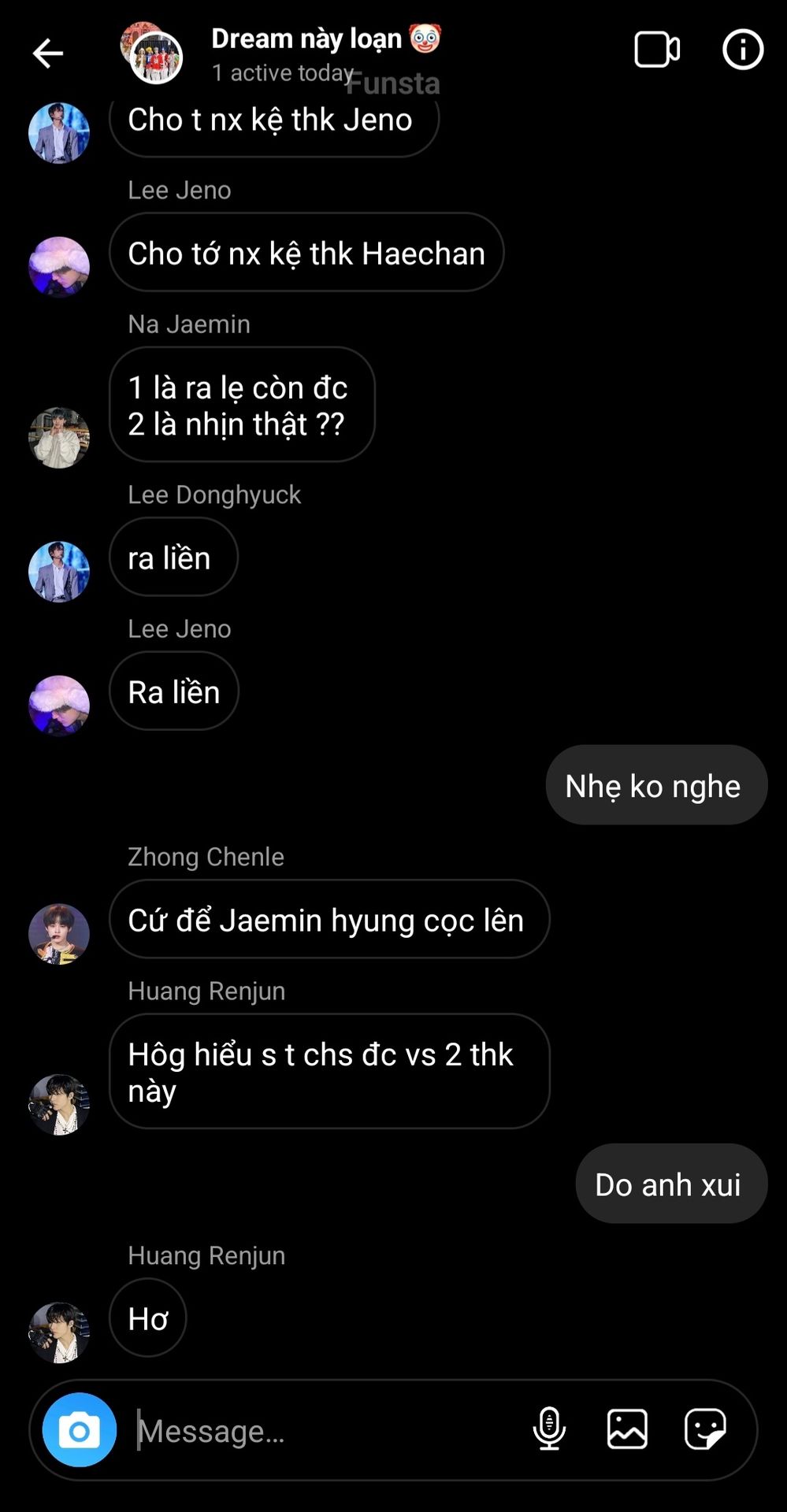The width and height of the screenshot is (787, 1512).
Task: Open the blue camera button
Action: point(79,1429)
